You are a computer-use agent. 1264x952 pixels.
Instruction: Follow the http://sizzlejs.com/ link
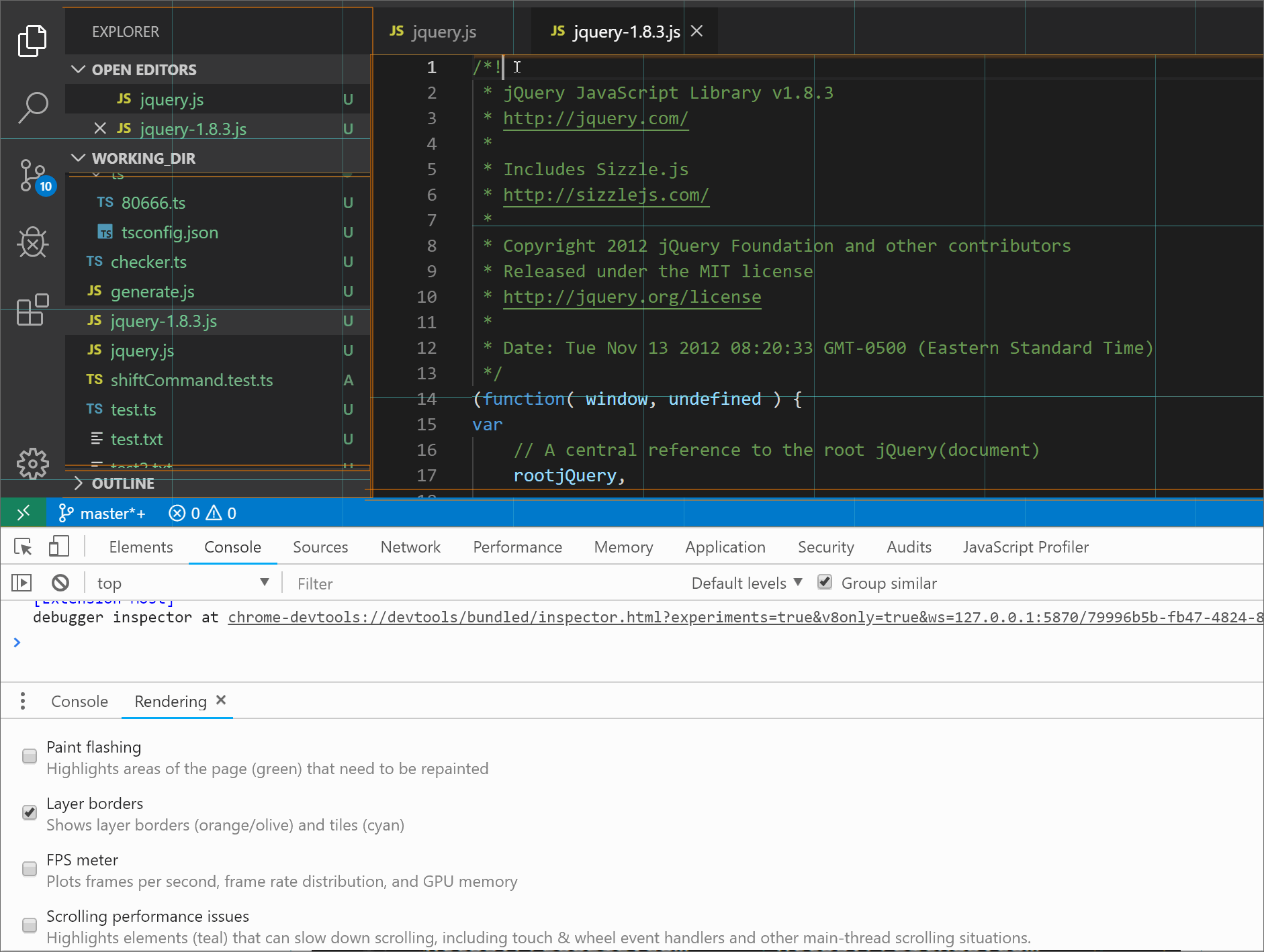coord(606,195)
